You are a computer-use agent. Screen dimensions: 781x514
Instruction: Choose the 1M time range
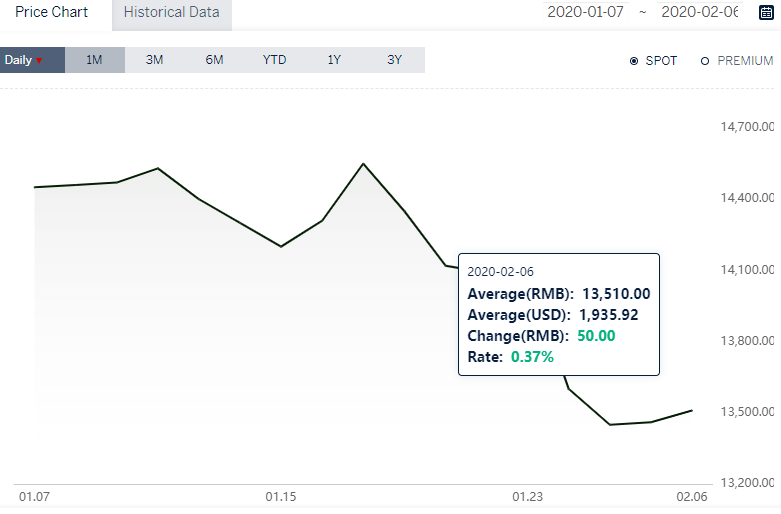(94, 60)
